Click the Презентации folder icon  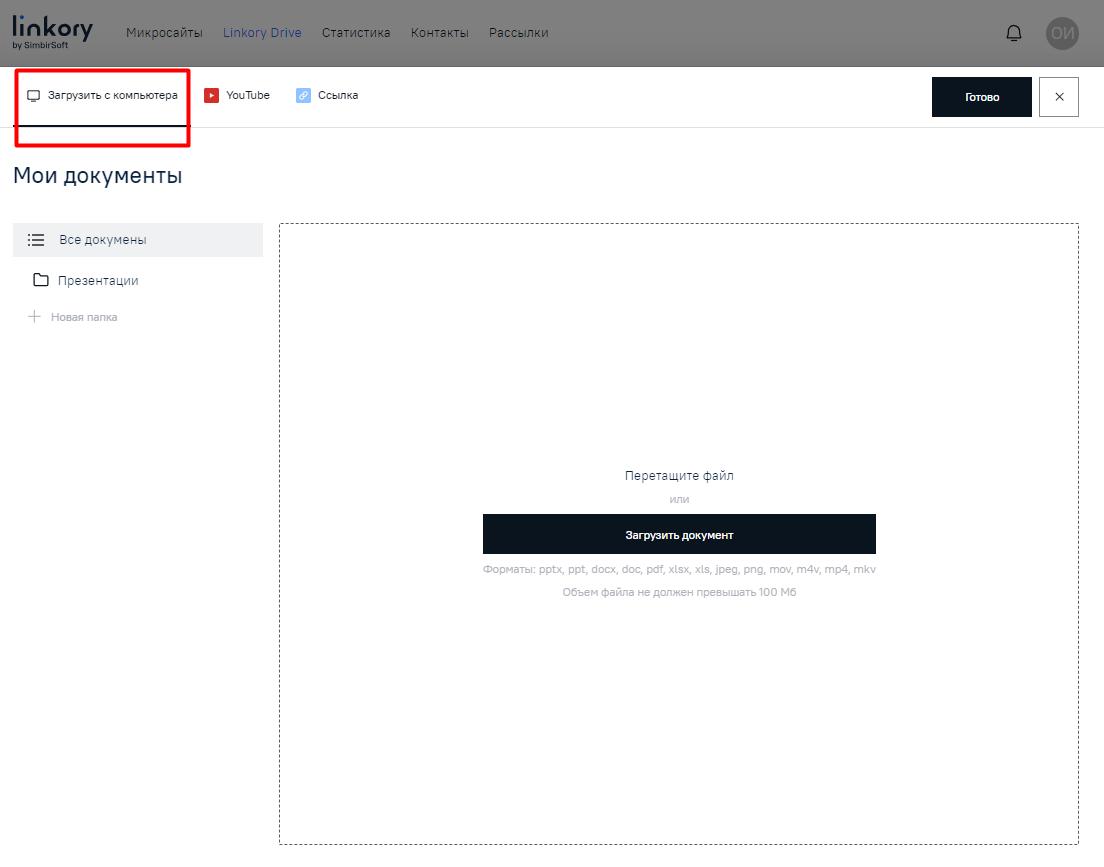(x=41, y=280)
